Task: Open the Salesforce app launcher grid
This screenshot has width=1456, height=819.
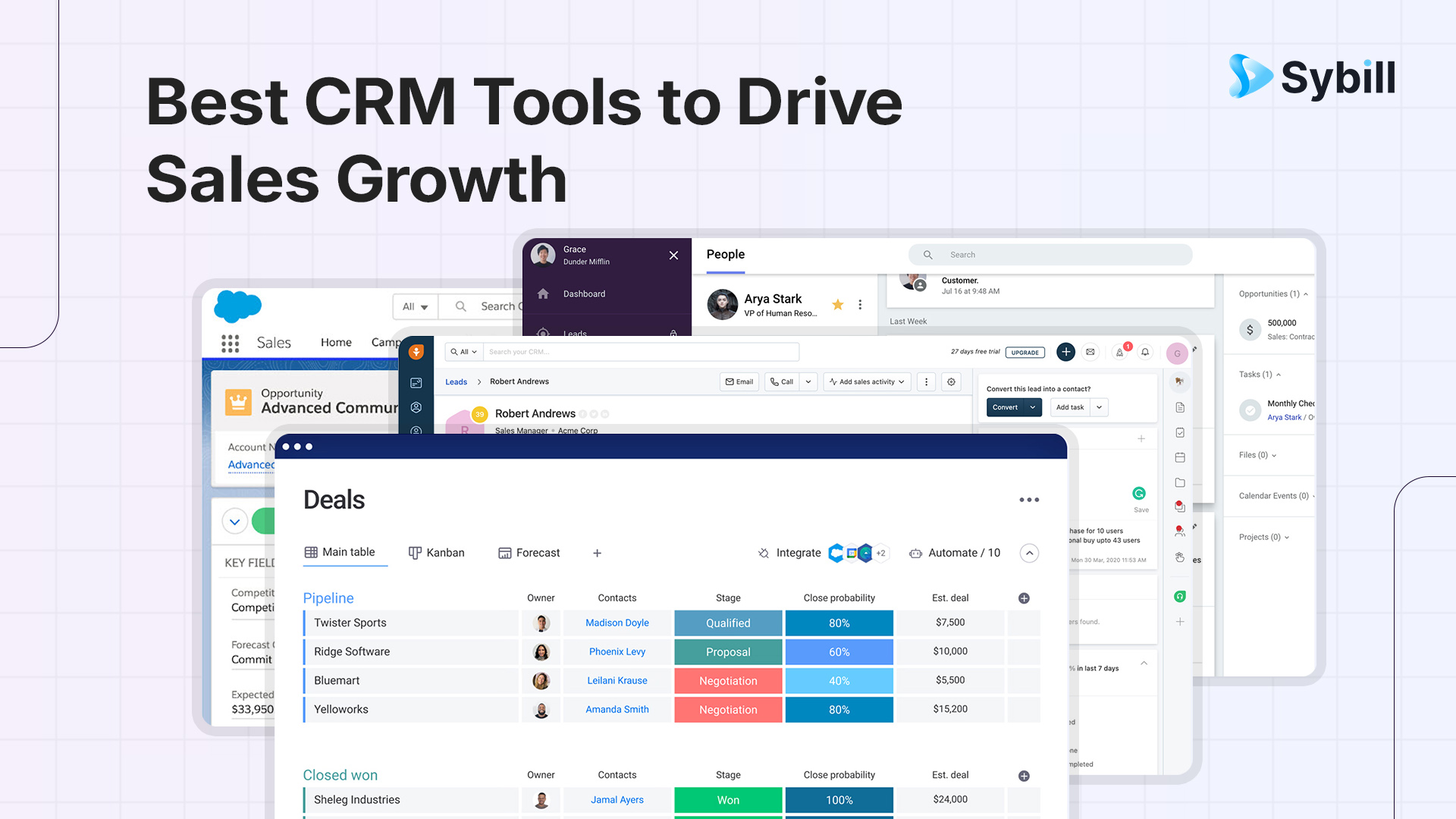Action: coord(230,344)
